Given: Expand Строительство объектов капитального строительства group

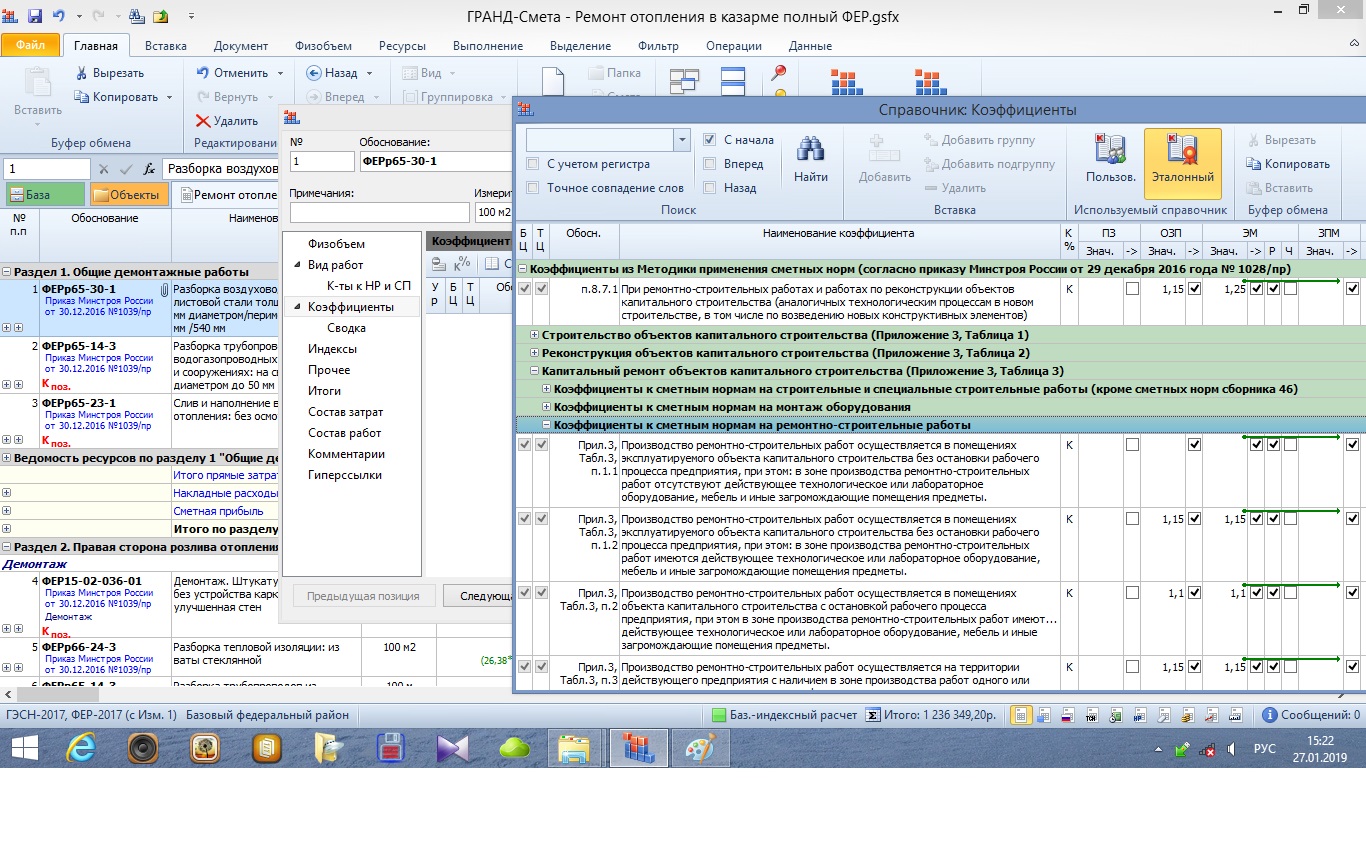Looking at the screenshot, I should 534,335.
